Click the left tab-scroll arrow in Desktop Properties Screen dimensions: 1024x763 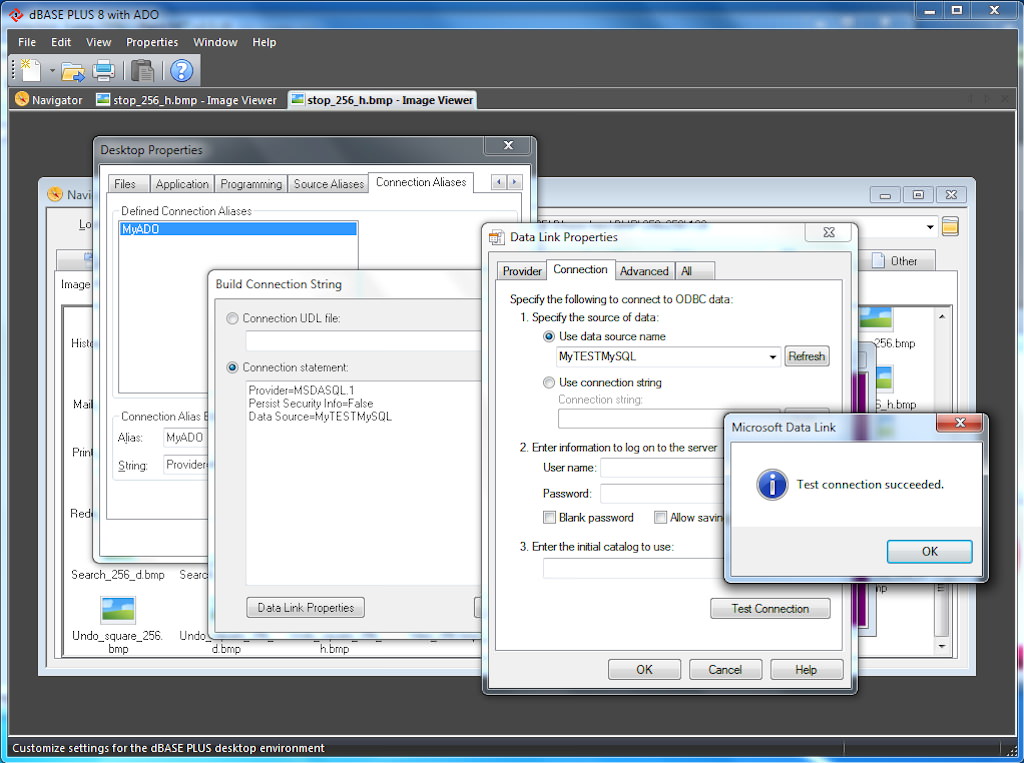tap(499, 182)
